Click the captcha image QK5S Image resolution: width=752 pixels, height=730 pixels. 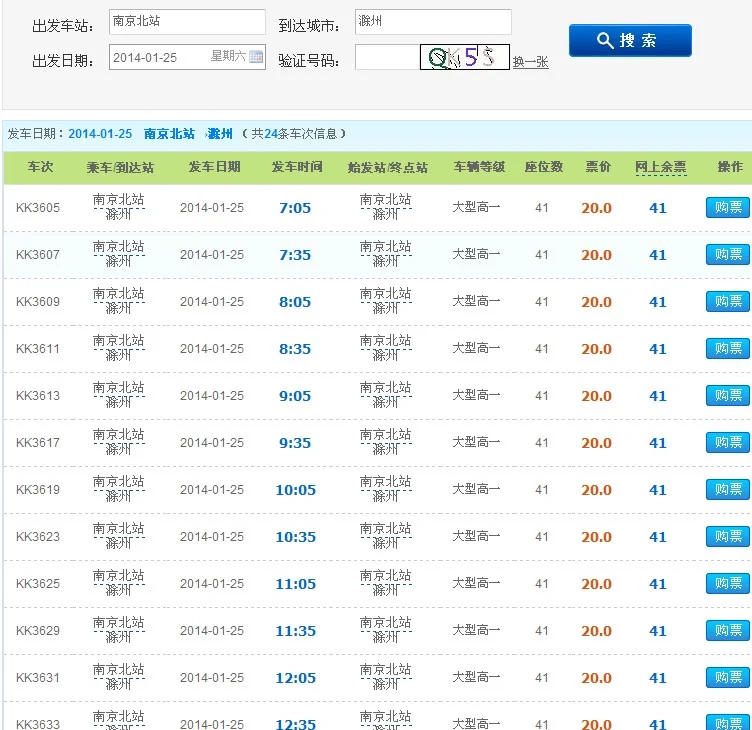pos(464,57)
